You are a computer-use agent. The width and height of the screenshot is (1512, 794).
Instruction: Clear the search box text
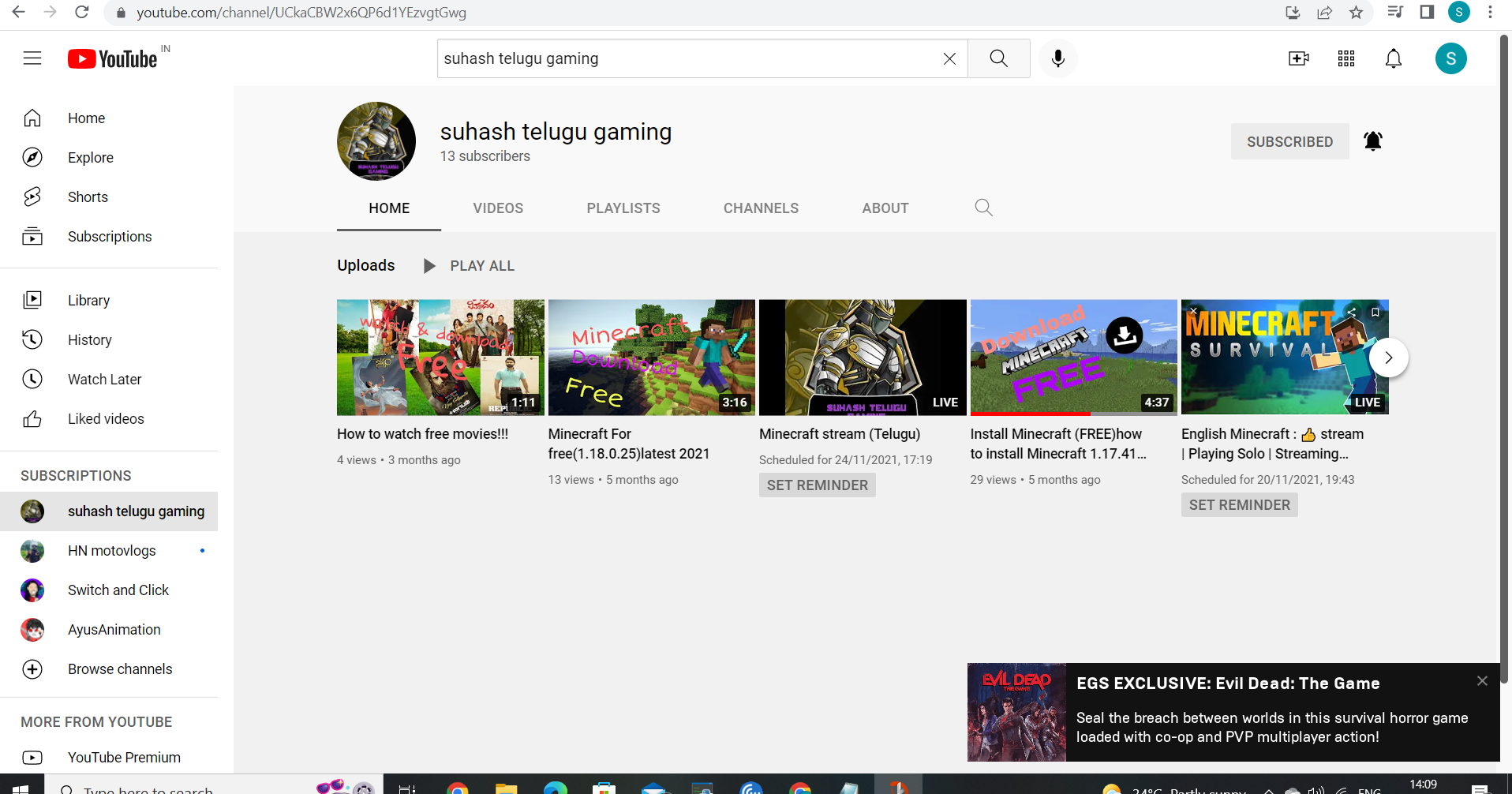click(949, 58)
